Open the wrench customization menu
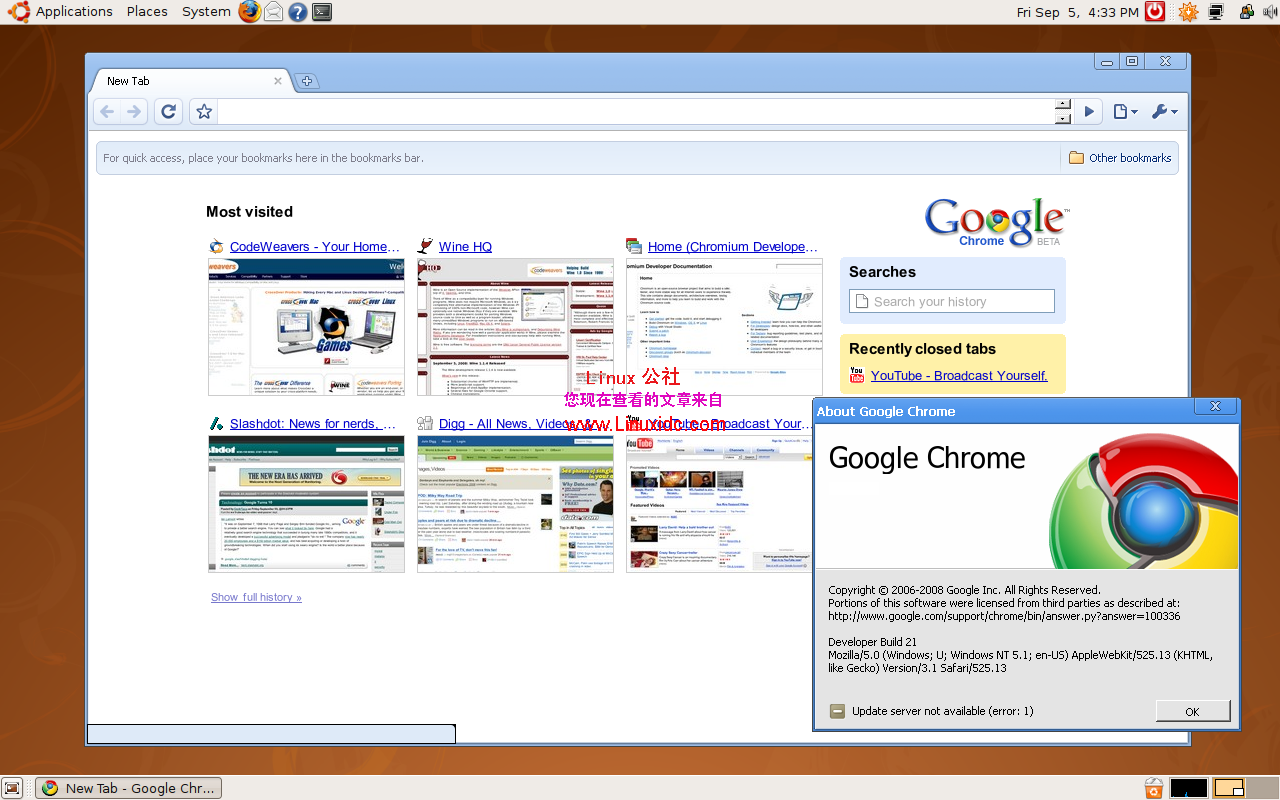 1163,111
